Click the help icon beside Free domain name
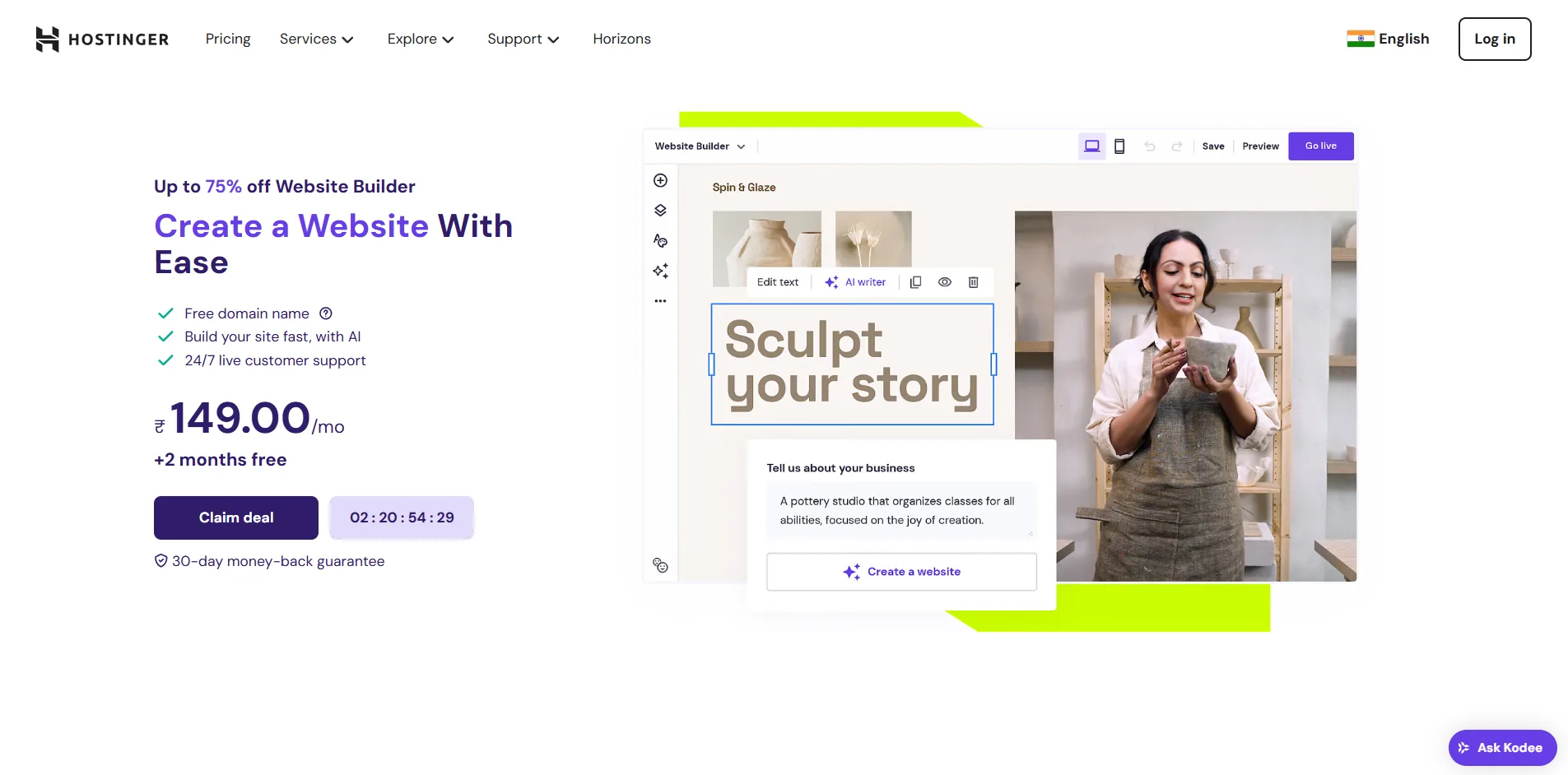 (326, 313)
